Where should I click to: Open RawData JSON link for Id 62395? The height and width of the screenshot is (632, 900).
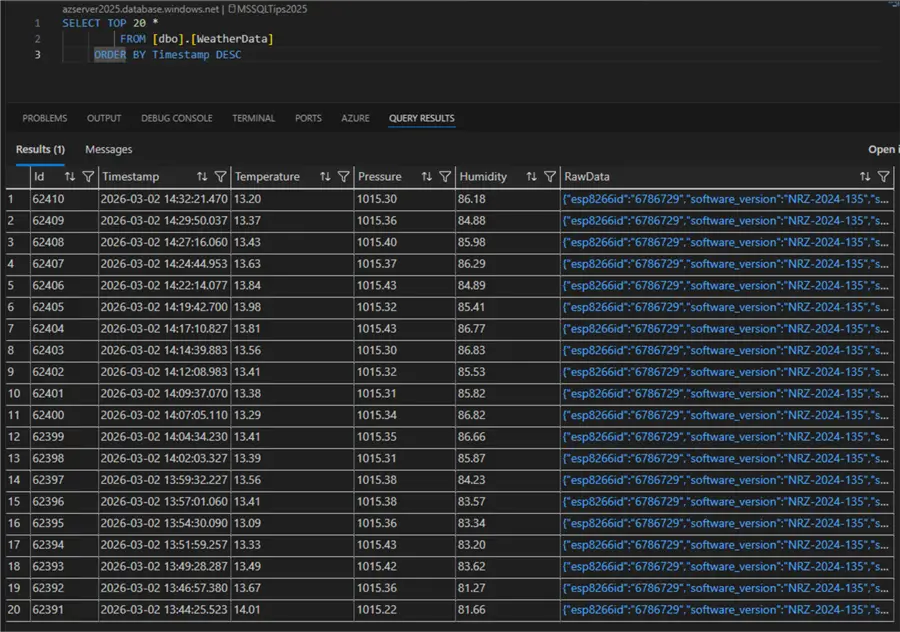[726, 524]
